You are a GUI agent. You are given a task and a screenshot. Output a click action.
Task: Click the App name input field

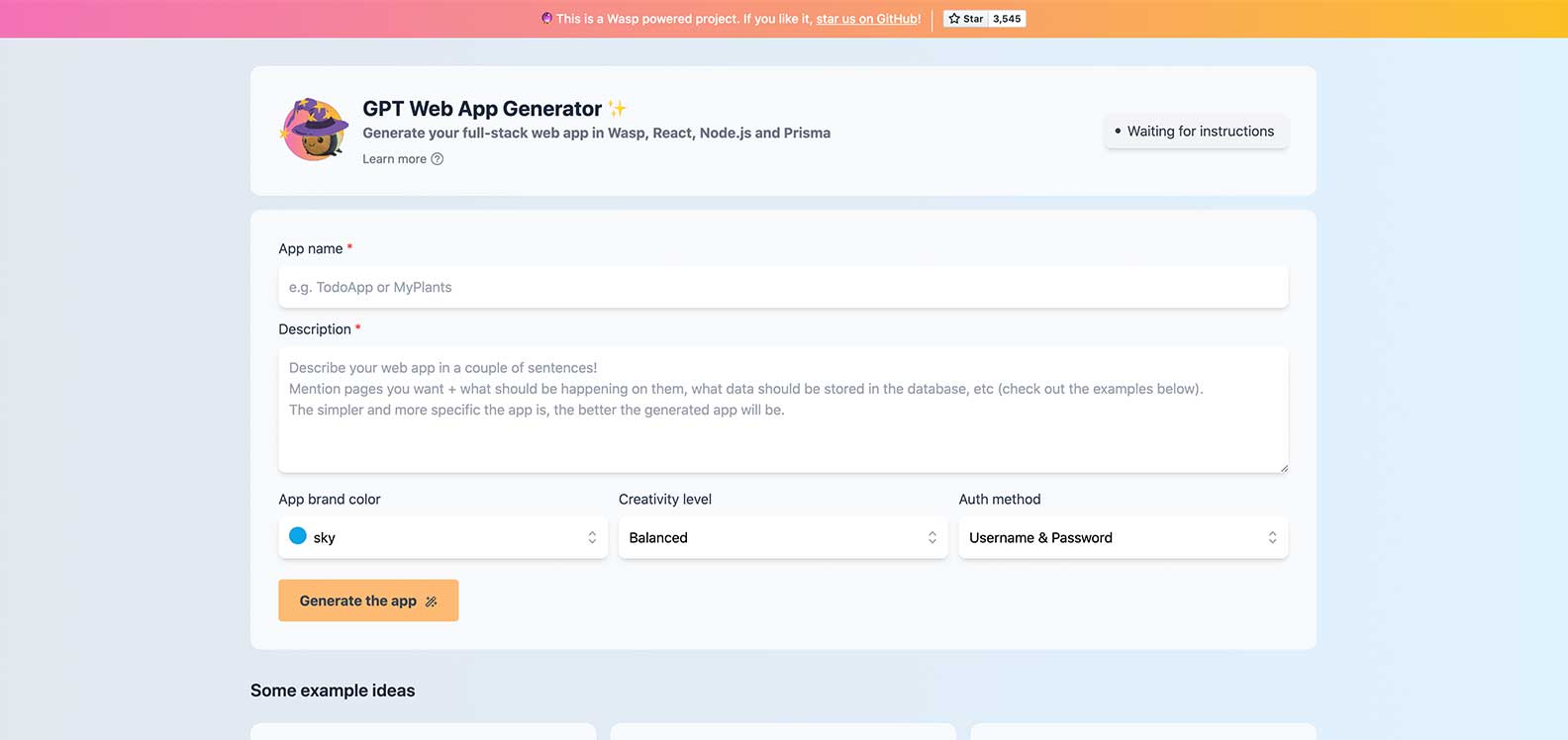point(783,287)
